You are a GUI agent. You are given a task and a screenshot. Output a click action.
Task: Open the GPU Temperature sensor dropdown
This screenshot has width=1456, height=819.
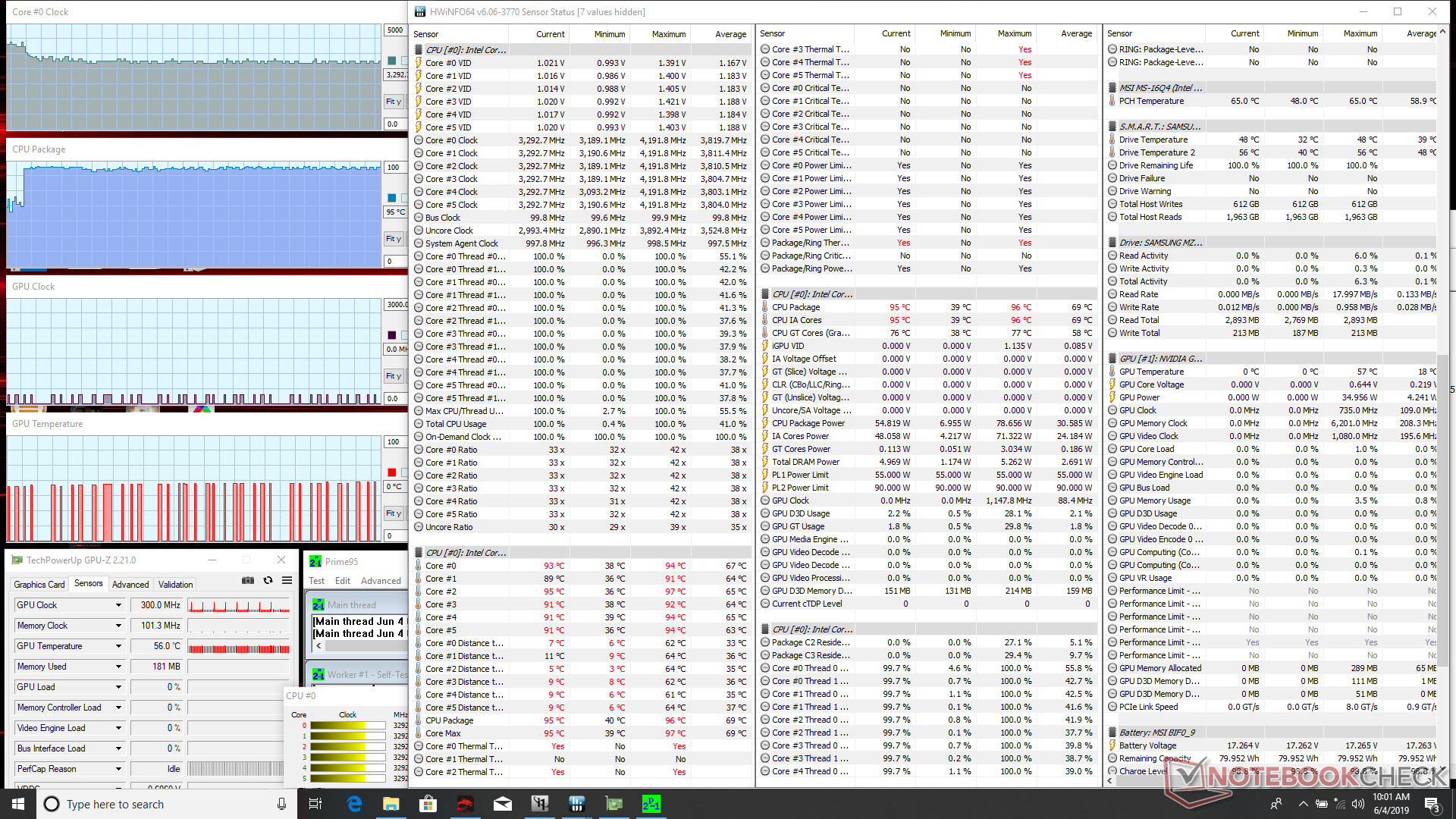[118, 646]
